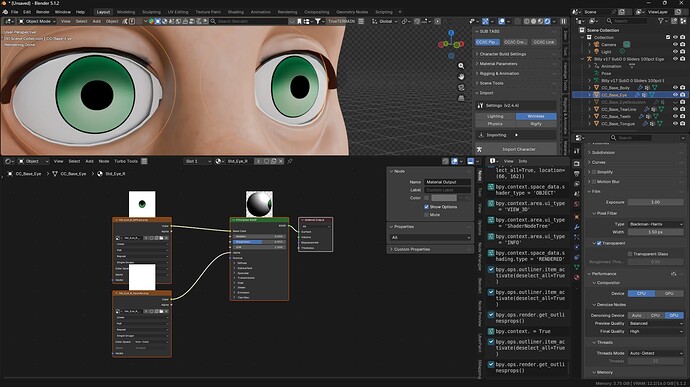Click the blue Z axis on navigation gizmo
This screenshot has width=690, height=387.
point(451,33)
